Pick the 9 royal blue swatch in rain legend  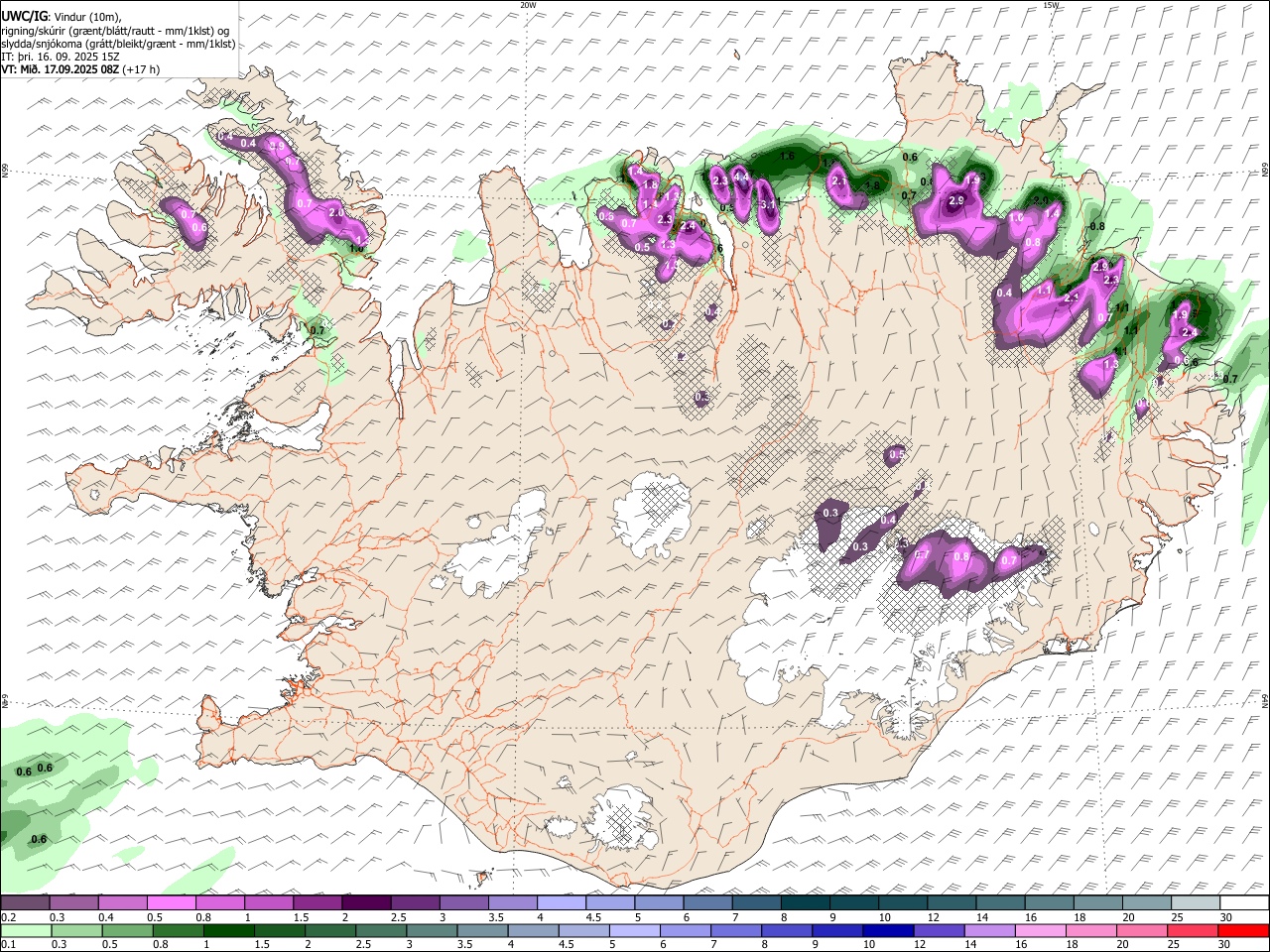coord(838,931)
